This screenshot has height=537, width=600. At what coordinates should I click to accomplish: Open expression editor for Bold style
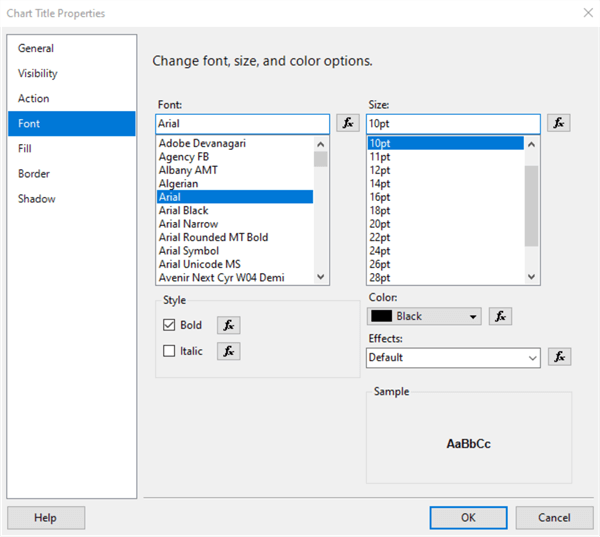click(x=229, y=325)
